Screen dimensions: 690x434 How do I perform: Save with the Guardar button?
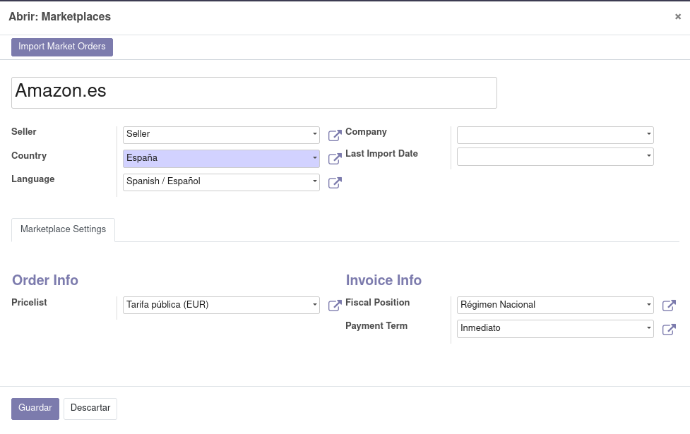[x=35, y=408]
